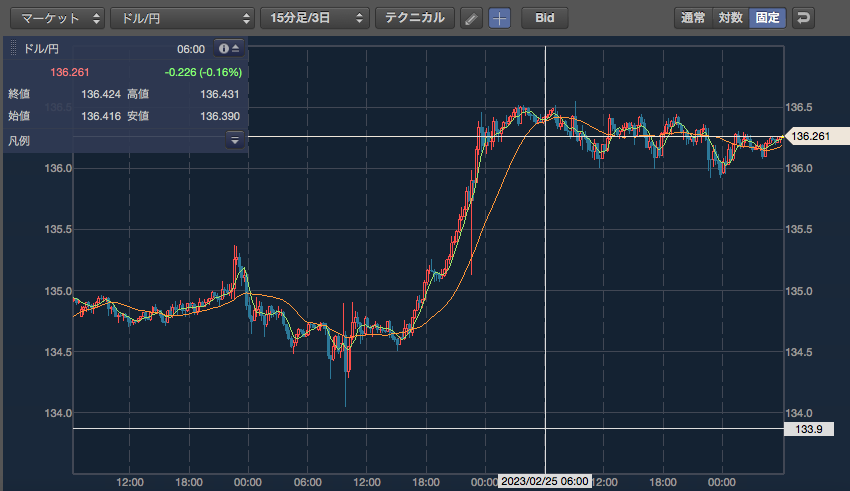This screenshot has height=491, width=850.
Task: Click the 凡例 label
Action: [19, 141]
